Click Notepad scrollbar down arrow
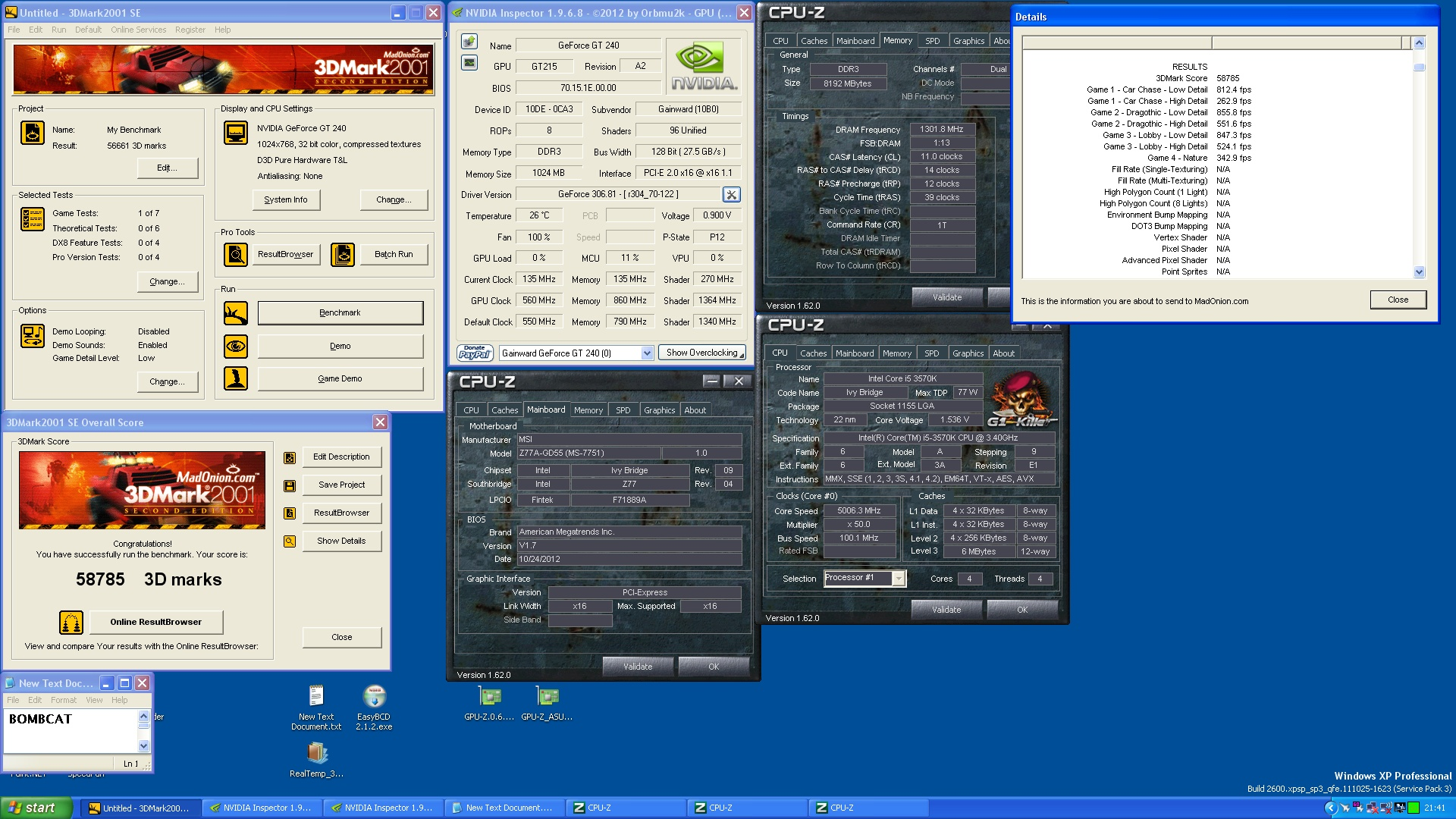This screenshot has width=1456, height=819. pos(144,746)
